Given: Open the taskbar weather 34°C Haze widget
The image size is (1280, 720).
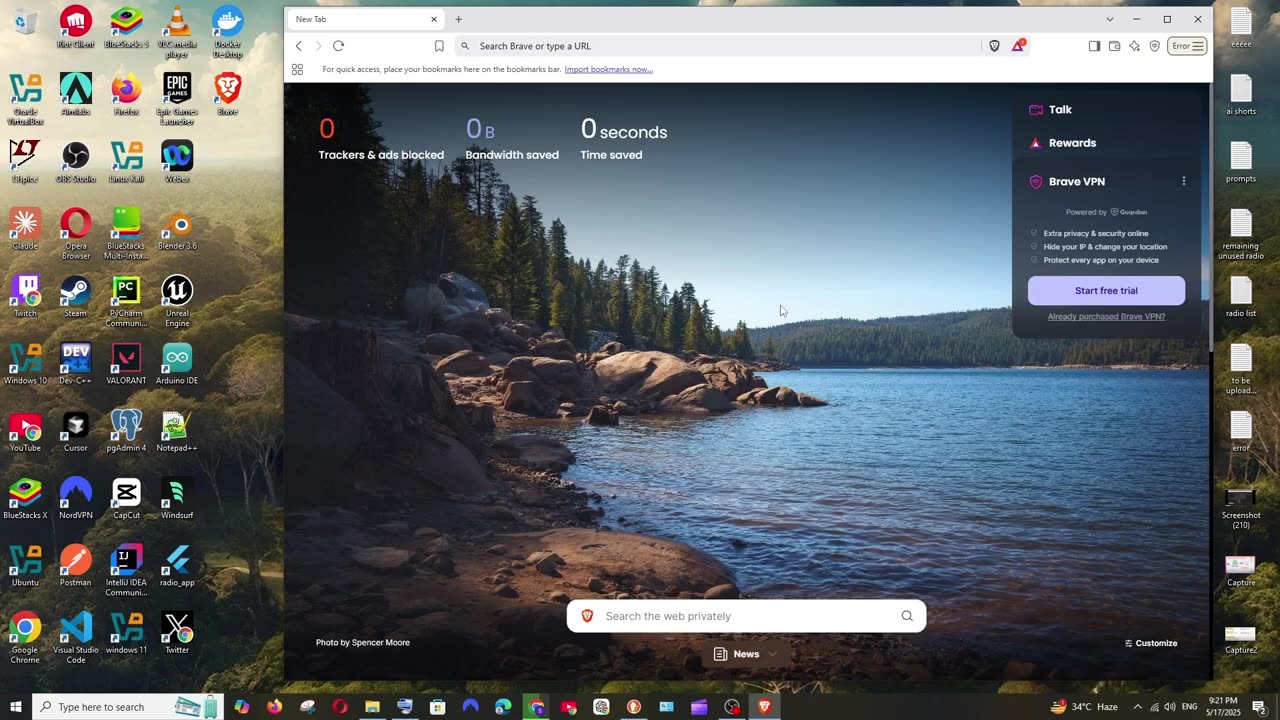Looking at the screenshot, I should [x=1084, y=707].
